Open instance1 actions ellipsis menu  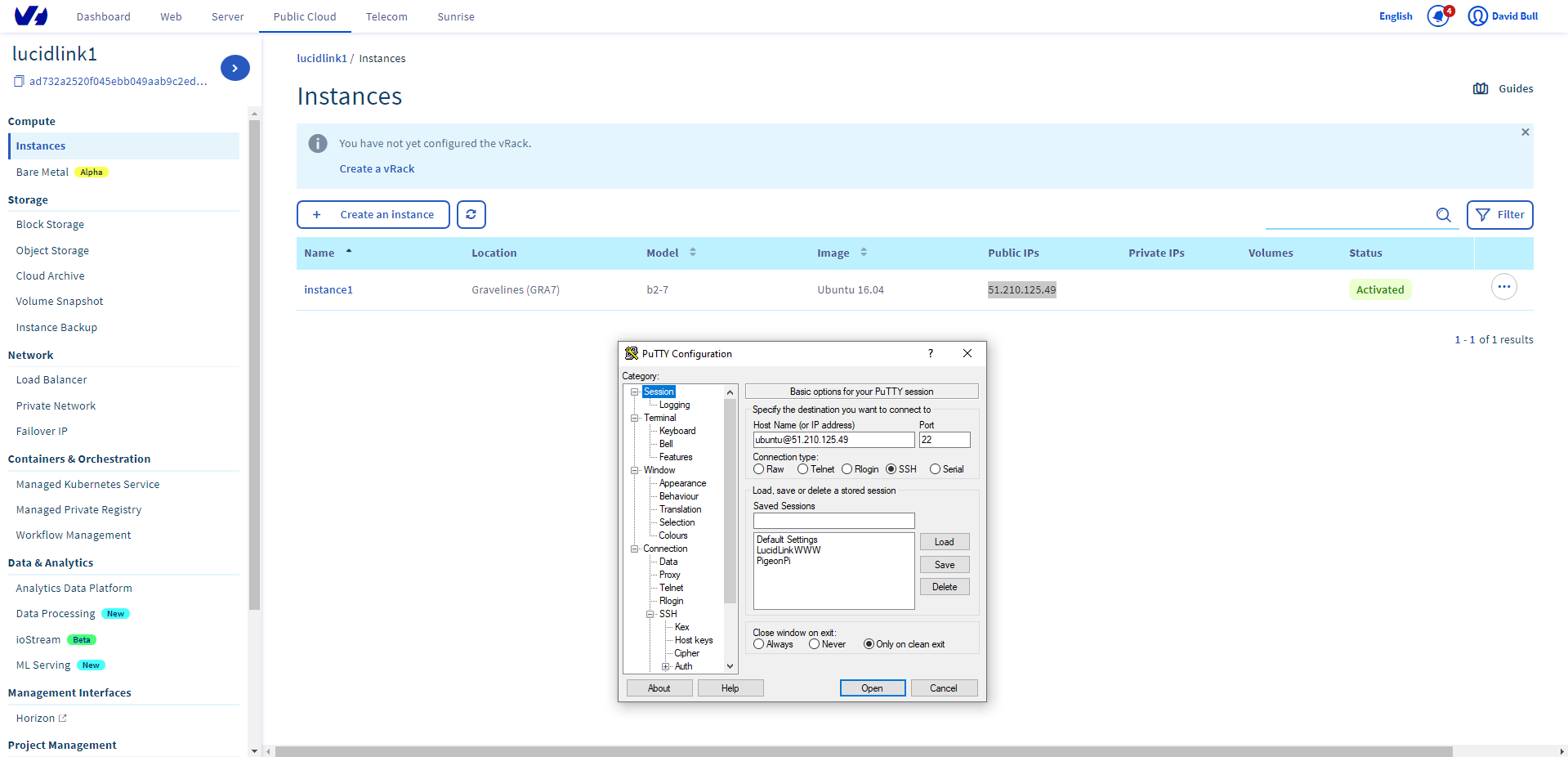[1503, 287]
